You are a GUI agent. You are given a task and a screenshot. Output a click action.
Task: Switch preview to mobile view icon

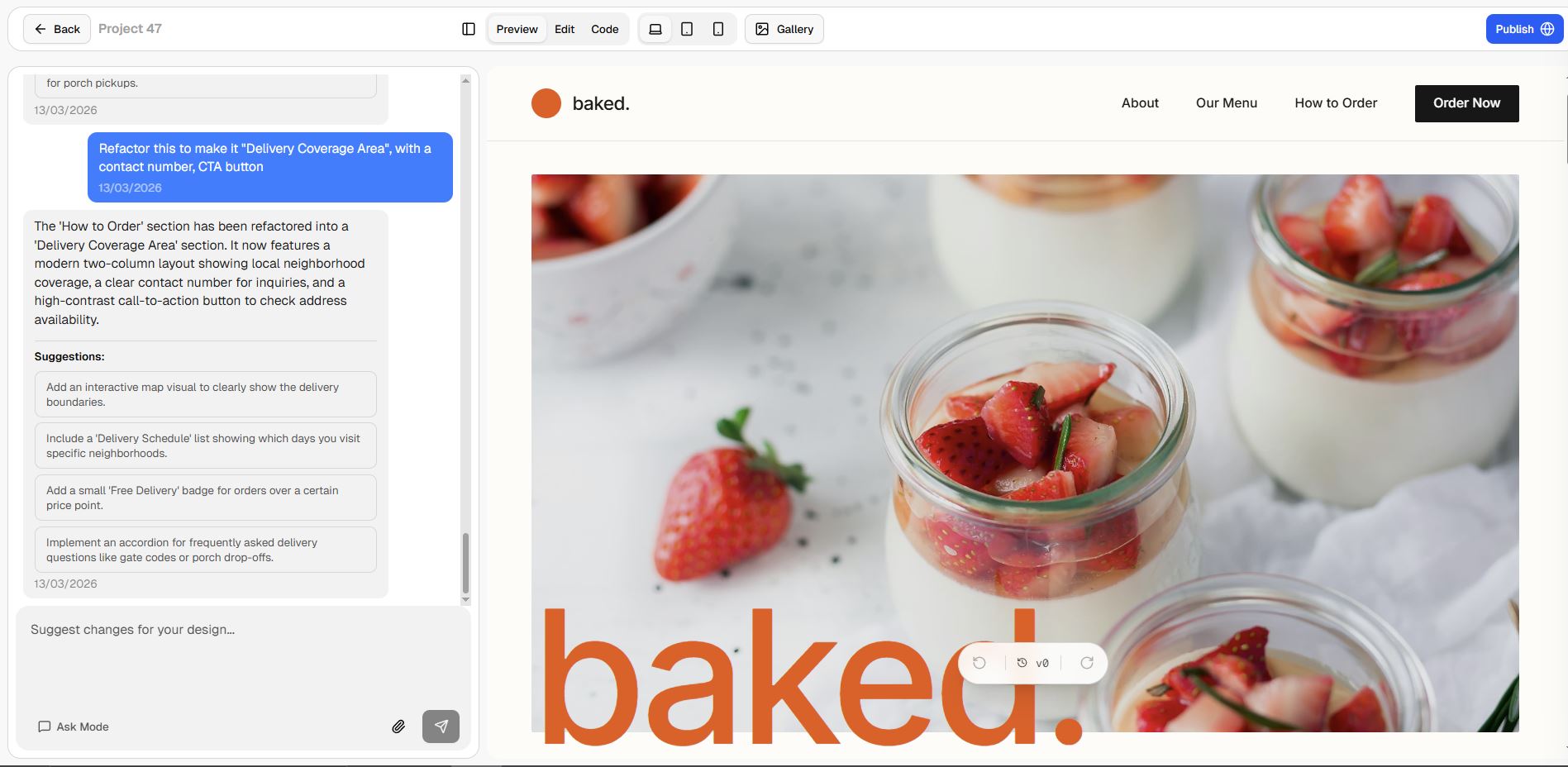[x=717, y=28]
